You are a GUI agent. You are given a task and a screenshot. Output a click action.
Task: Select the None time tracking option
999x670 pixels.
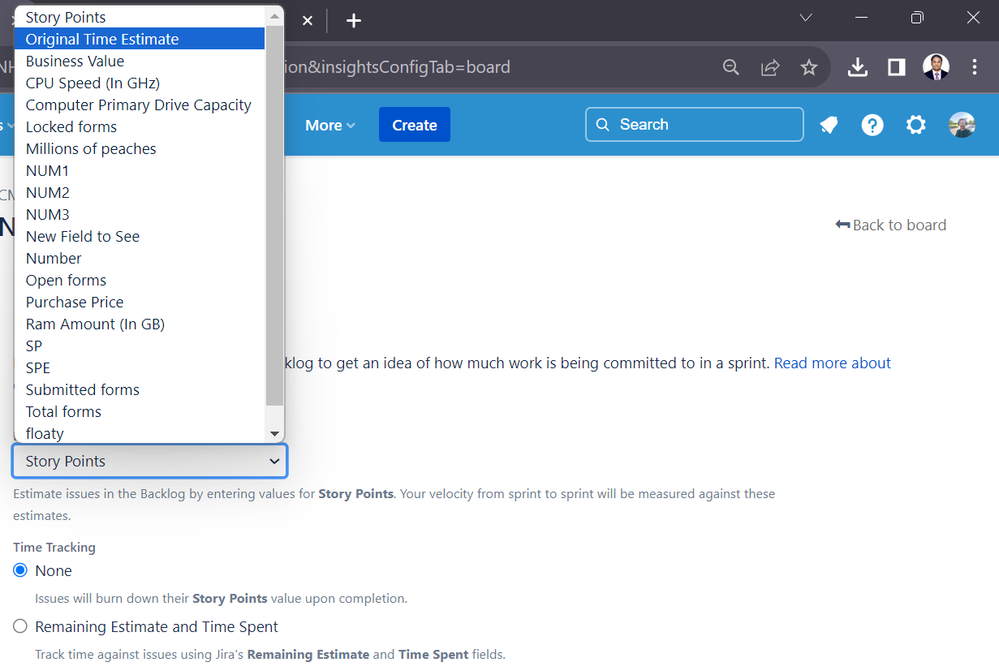pyautogui.click(x=20, y=570)
